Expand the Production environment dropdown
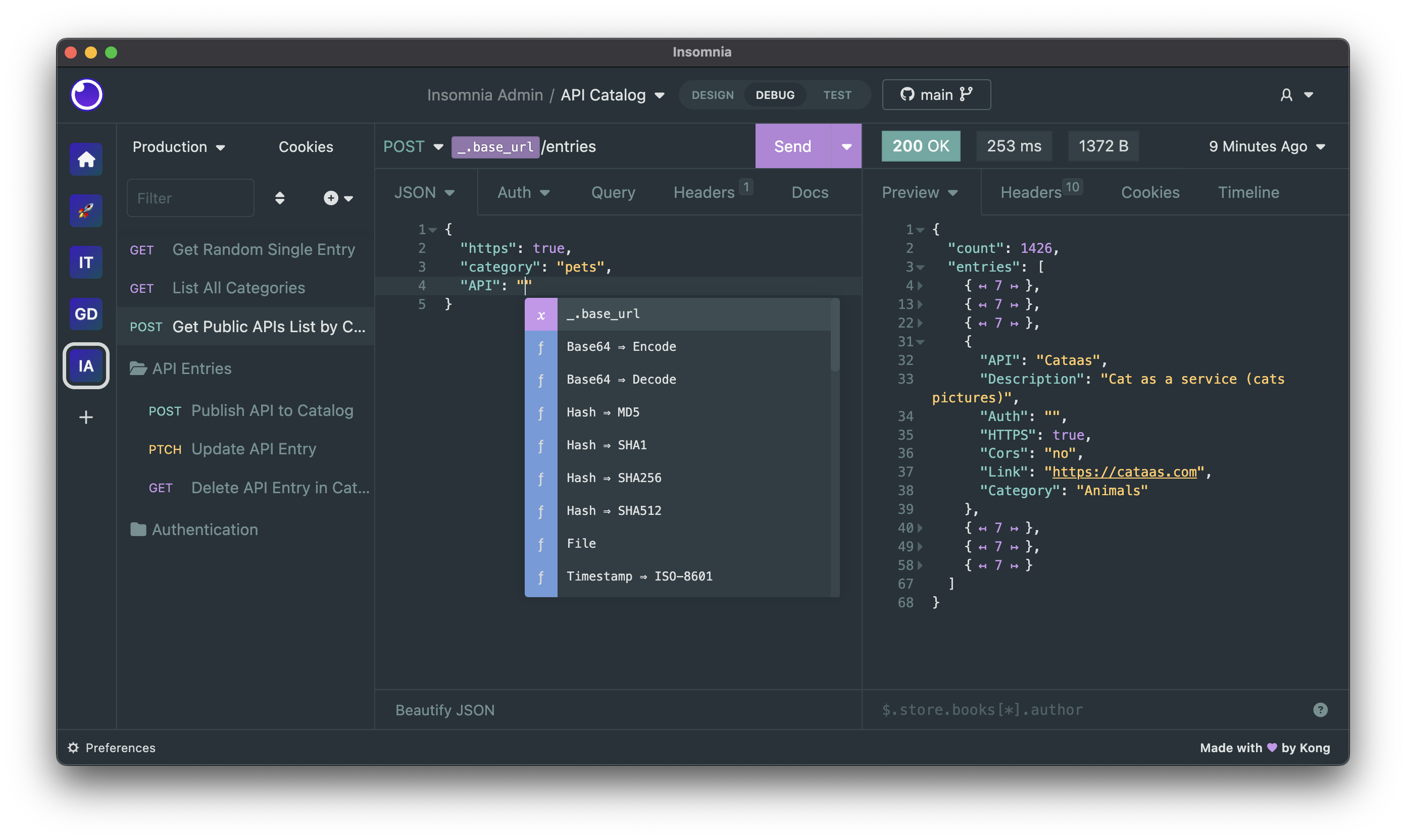1406x840 pixels. point(178,146)
